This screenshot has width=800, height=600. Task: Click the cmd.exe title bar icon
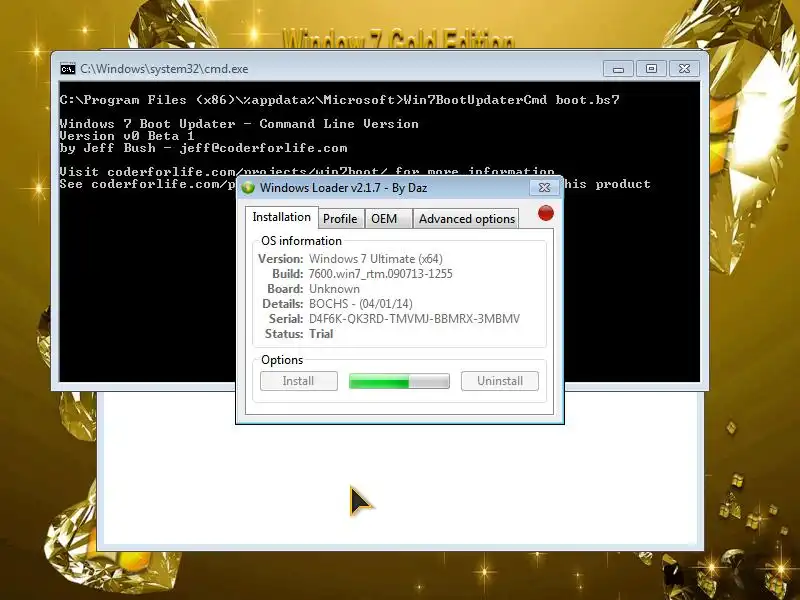pos(67,69)
